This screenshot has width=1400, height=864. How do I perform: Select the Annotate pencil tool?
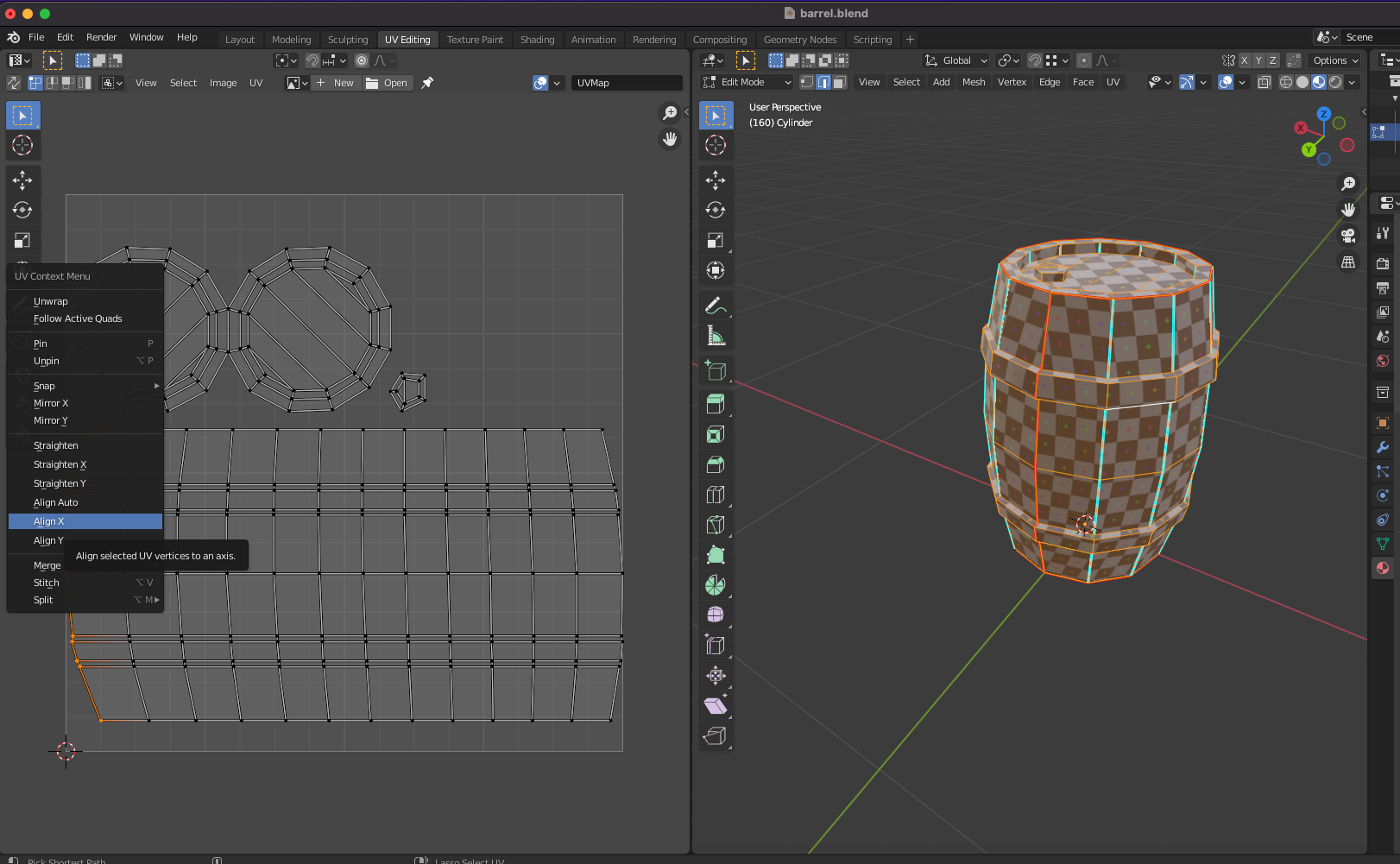(715, 306)
